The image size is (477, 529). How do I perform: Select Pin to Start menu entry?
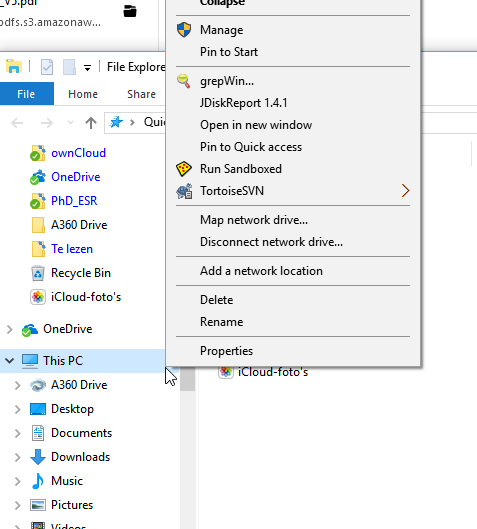[292, 52]
